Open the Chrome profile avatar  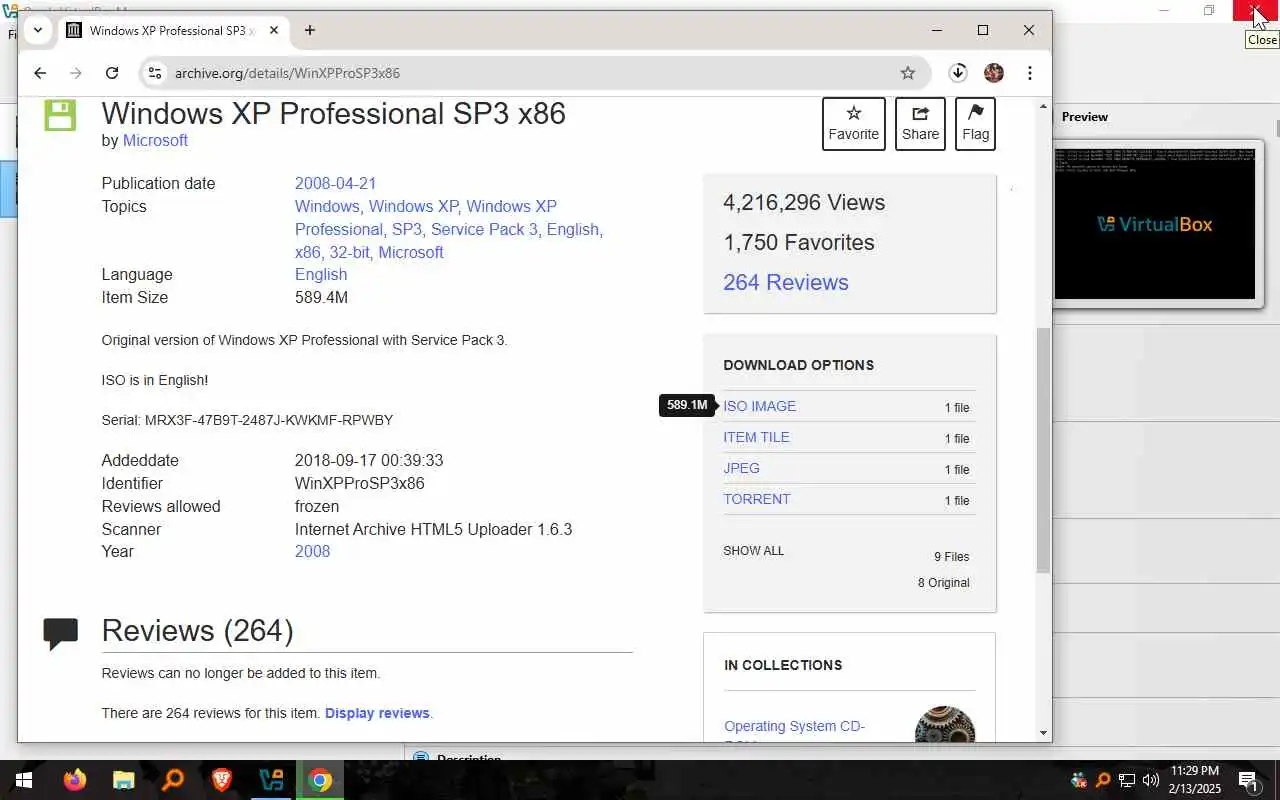993,73
